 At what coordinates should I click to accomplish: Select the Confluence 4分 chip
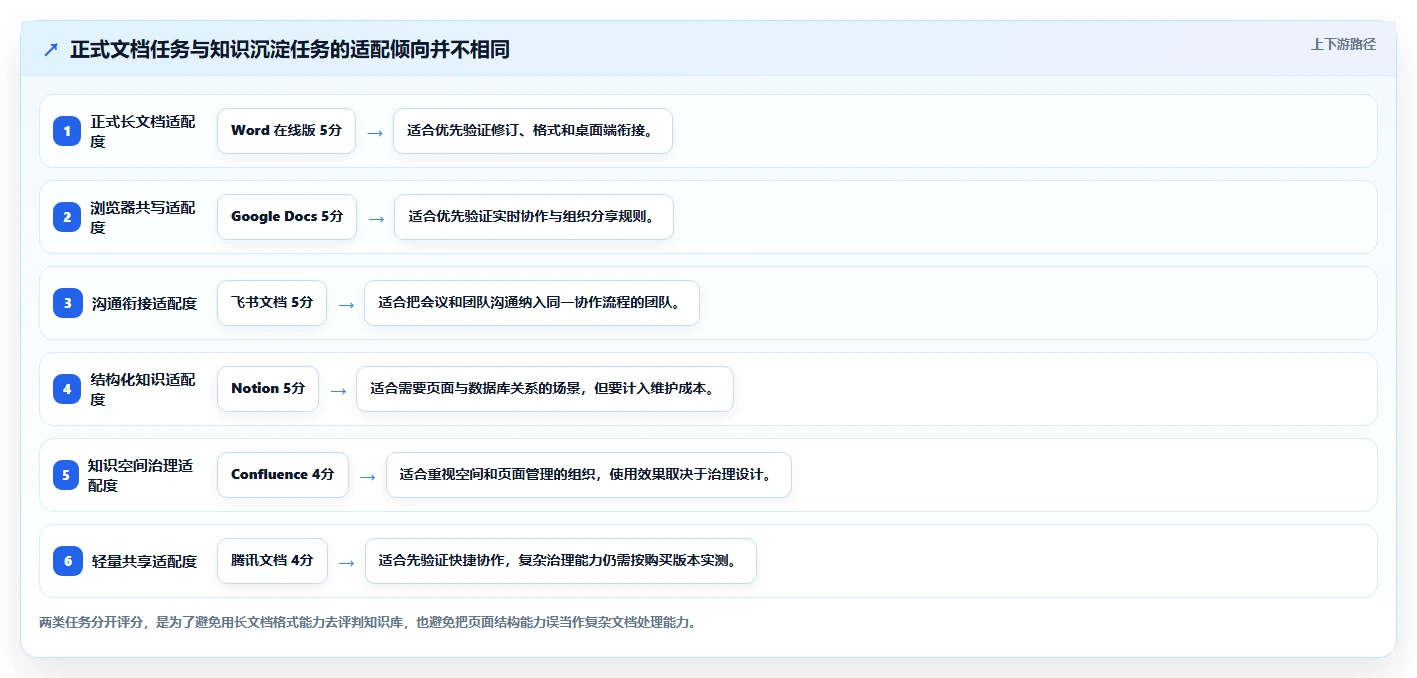point(283,475)
